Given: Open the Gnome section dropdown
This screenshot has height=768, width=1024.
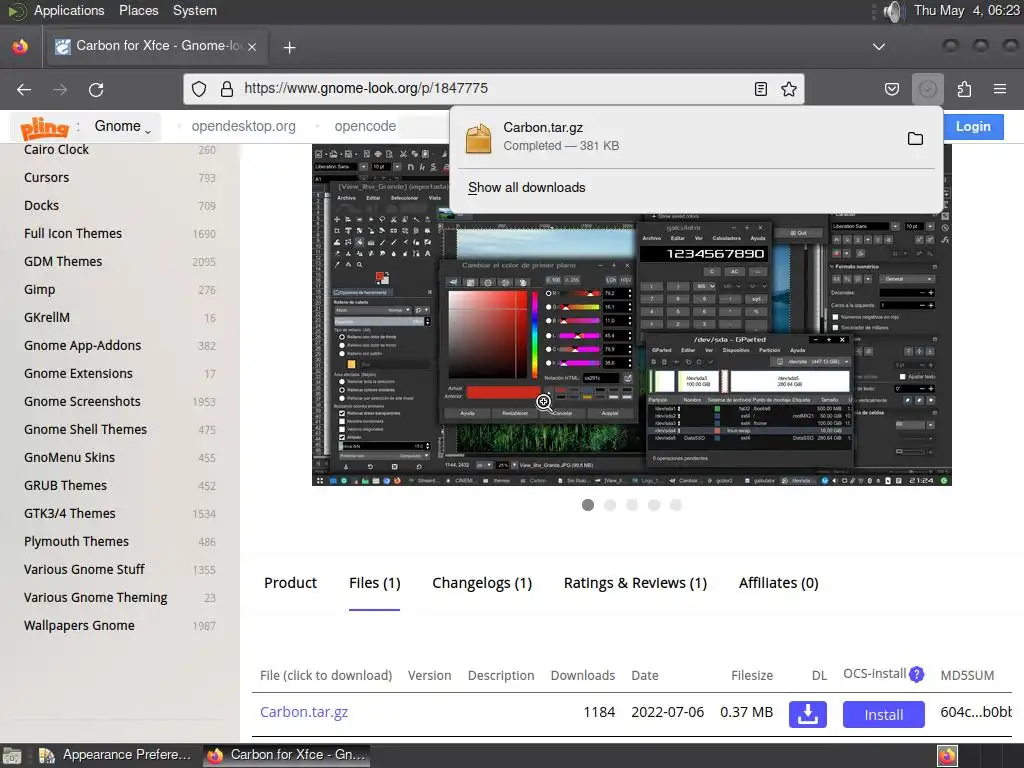Looking at the screenshot, I should click(x=122, y=126).
